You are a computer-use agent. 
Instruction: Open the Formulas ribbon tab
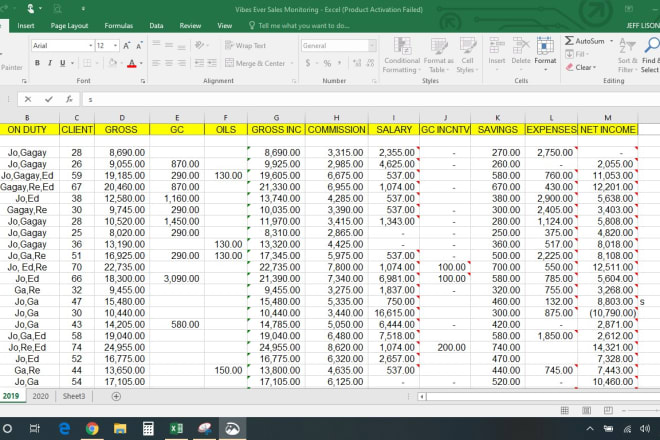click(119, 25)
